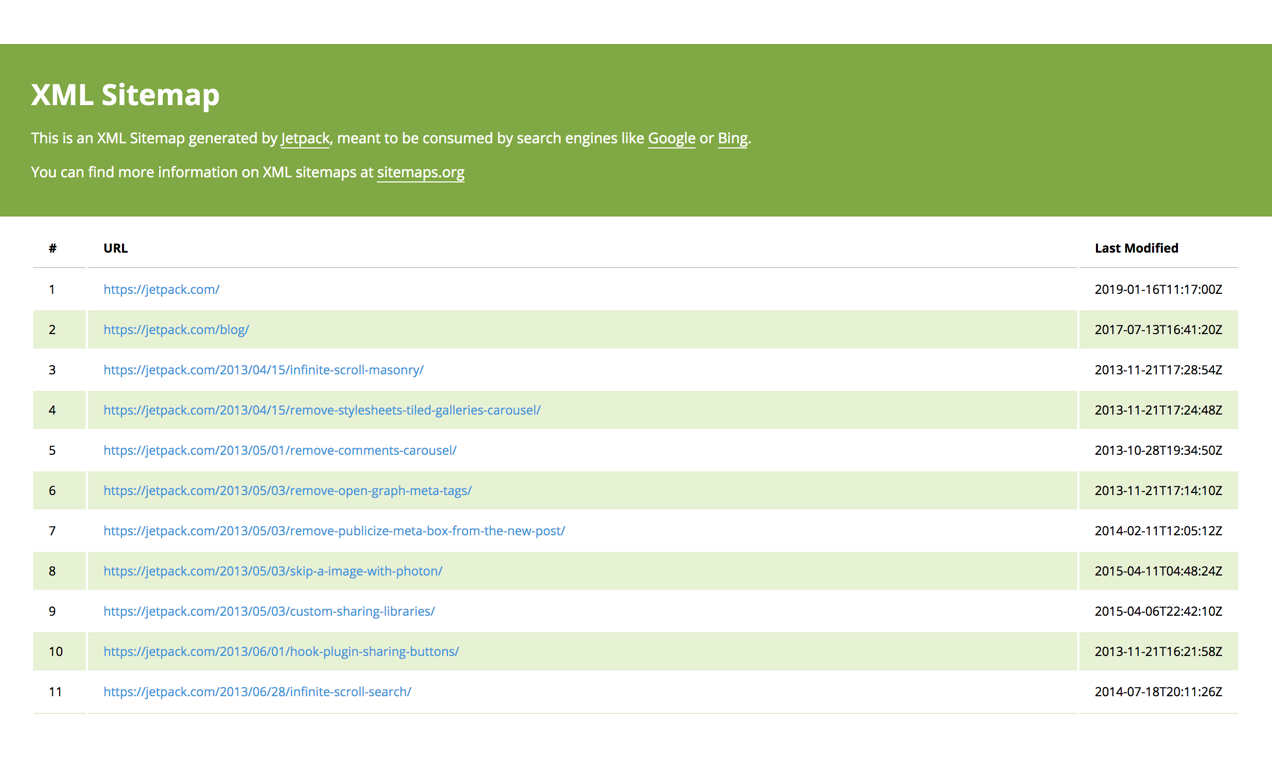Open the infinite-scroll-masonry URL
Screen dimensions: 1272x760
point(263,369)
